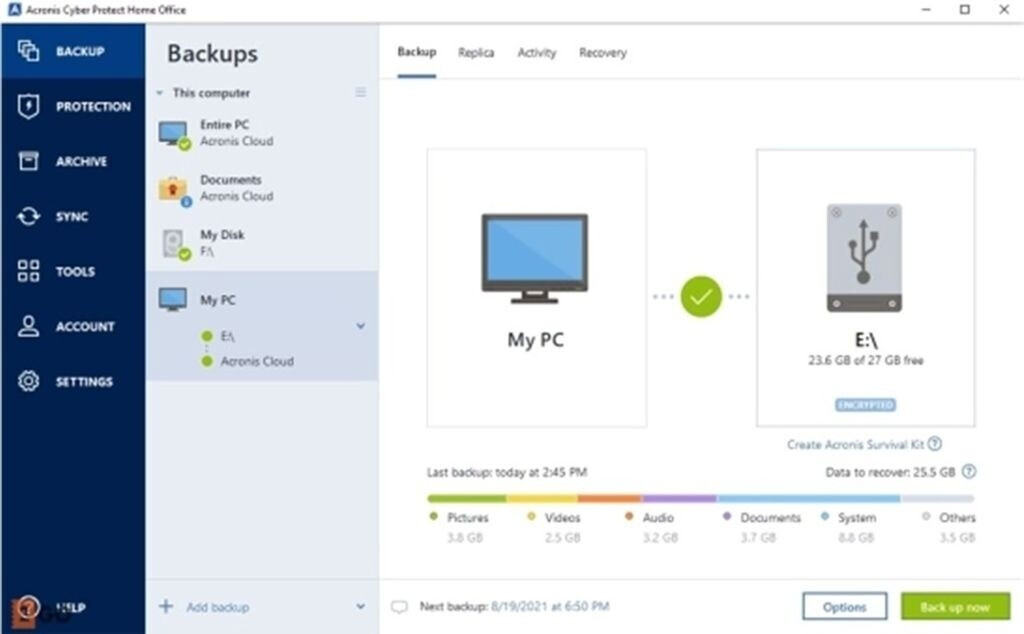
Task: Select the Archive box icon
Action: coord(29,162)
